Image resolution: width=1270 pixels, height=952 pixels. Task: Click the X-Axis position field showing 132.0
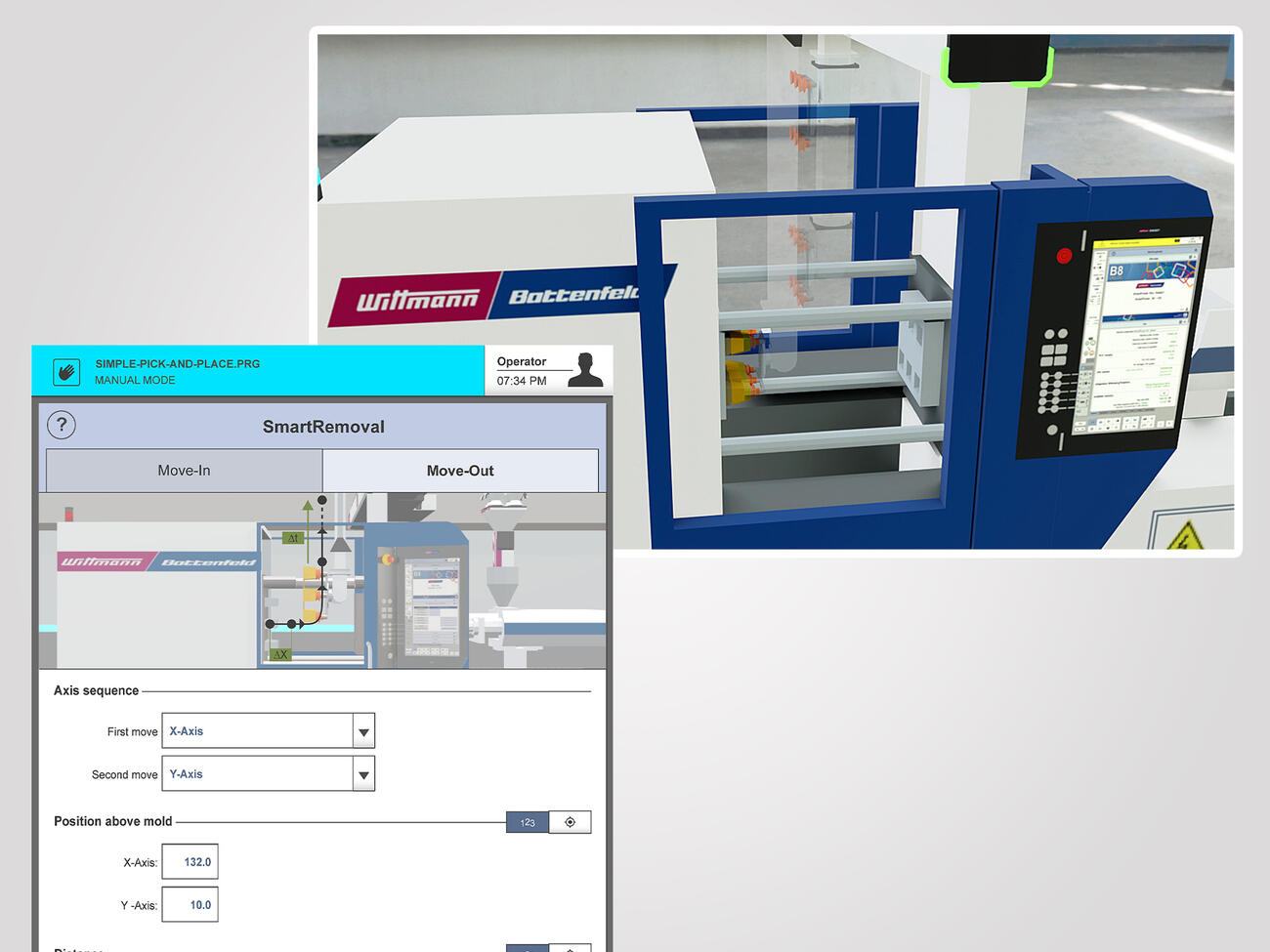click(x=190, y=862)
